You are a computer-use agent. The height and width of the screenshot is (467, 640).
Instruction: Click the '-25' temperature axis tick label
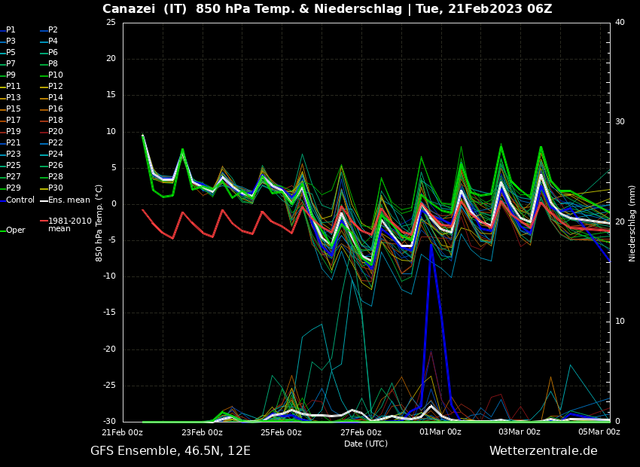point(110,385)
